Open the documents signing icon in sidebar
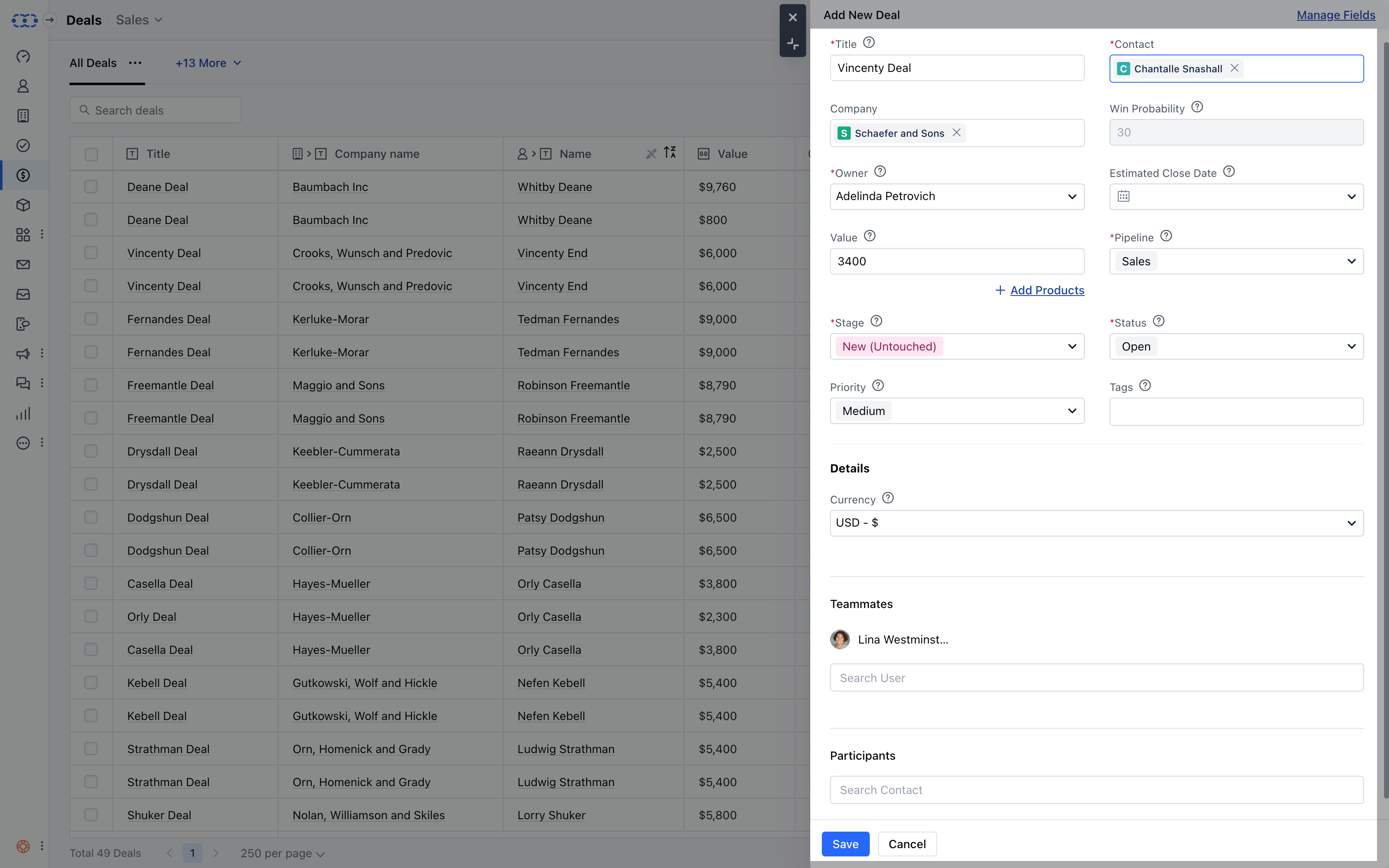The height and width of the screenshot is (868, 1389). (x=23, y=324)
